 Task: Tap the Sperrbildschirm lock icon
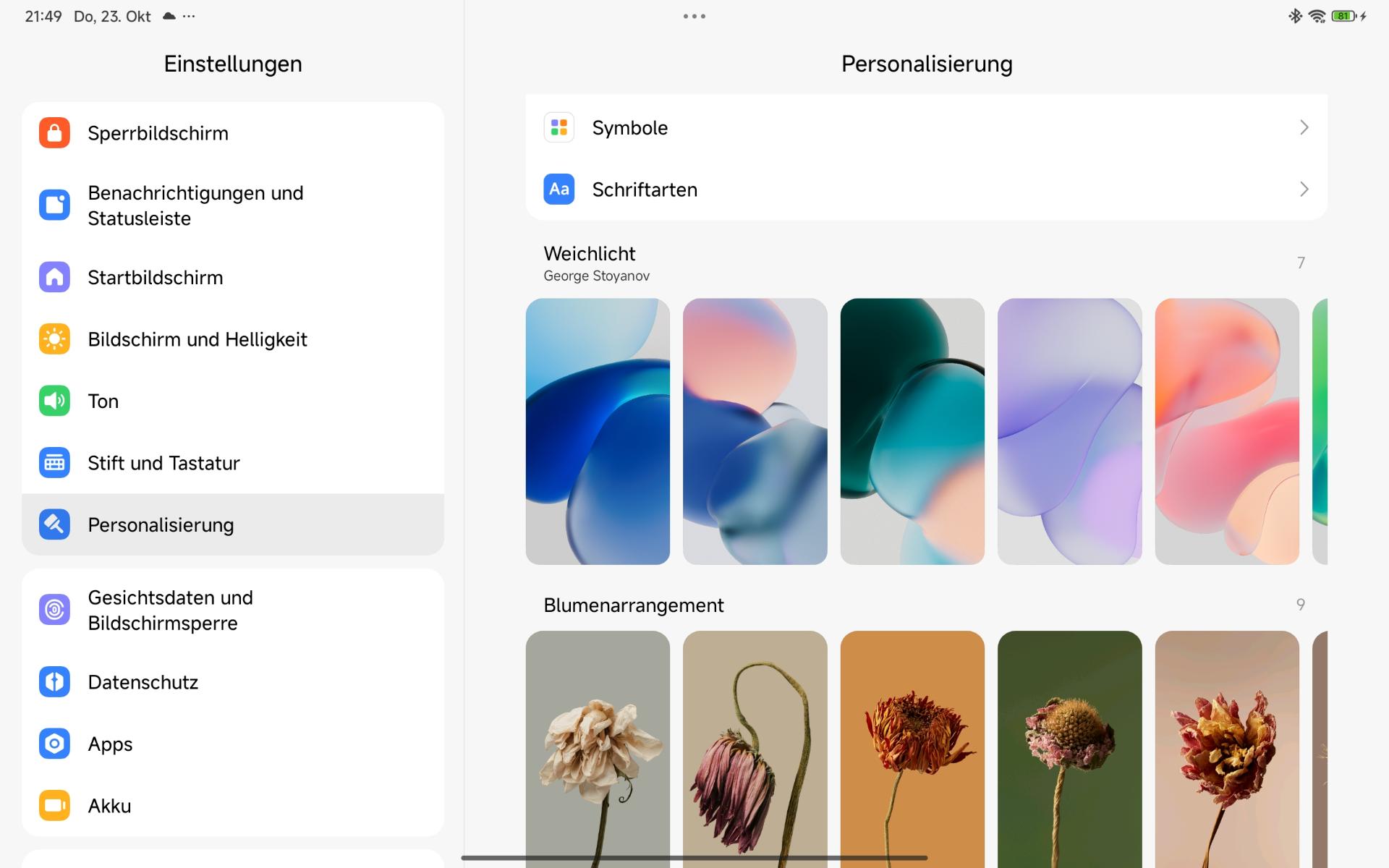[54, 133]
